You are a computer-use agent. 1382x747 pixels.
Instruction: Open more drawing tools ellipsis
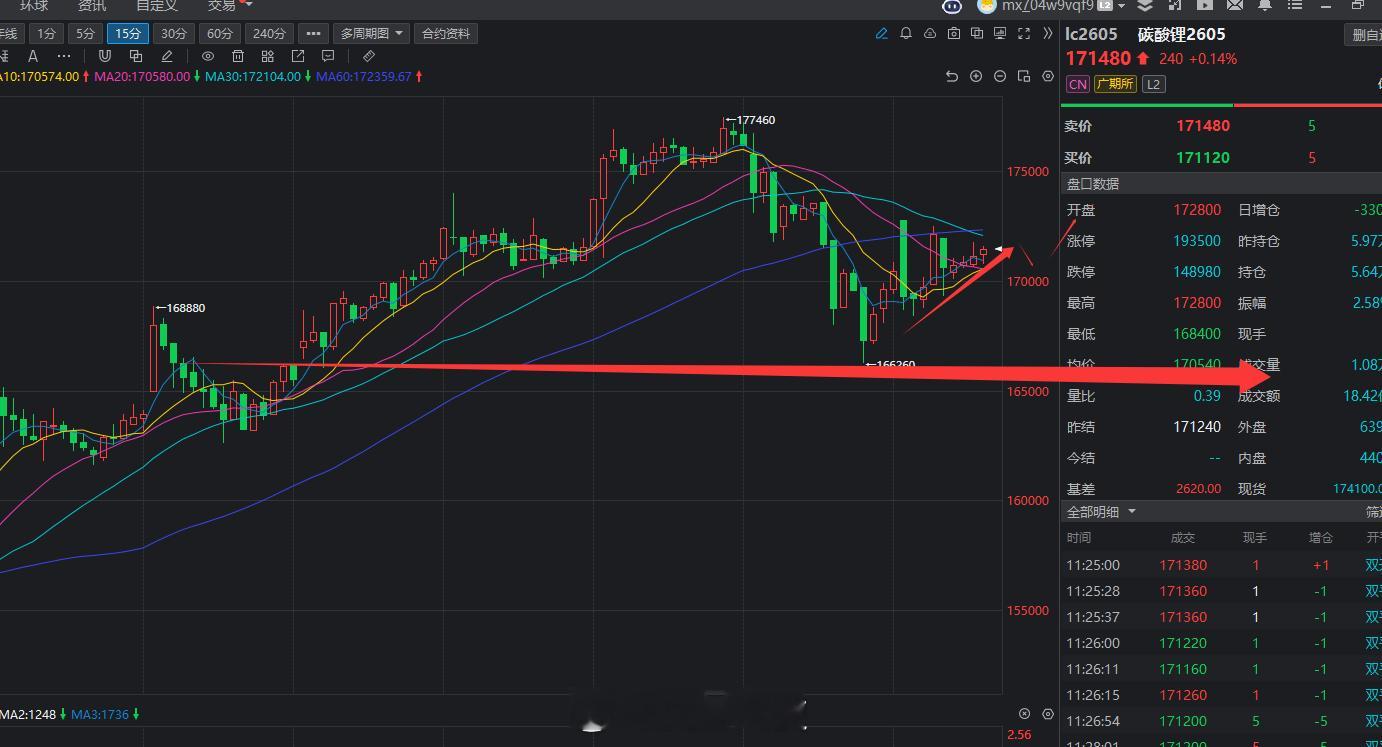tap(64, 56)
